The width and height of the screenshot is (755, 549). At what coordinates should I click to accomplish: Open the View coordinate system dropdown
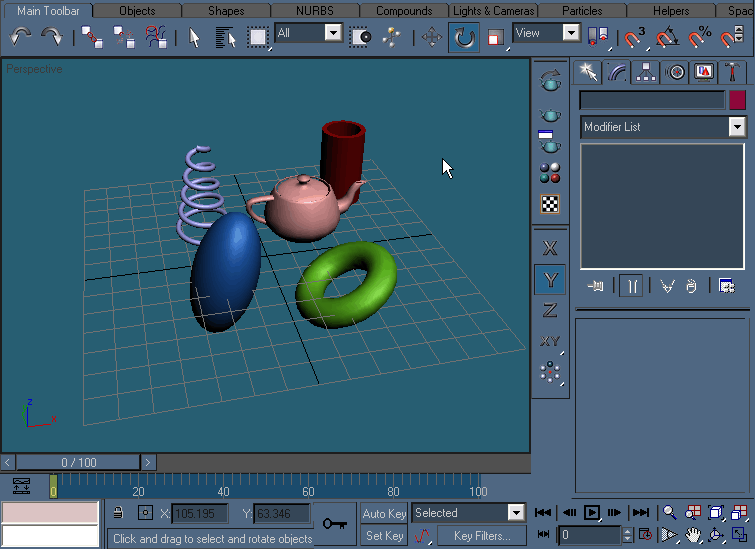click(571, 33)
